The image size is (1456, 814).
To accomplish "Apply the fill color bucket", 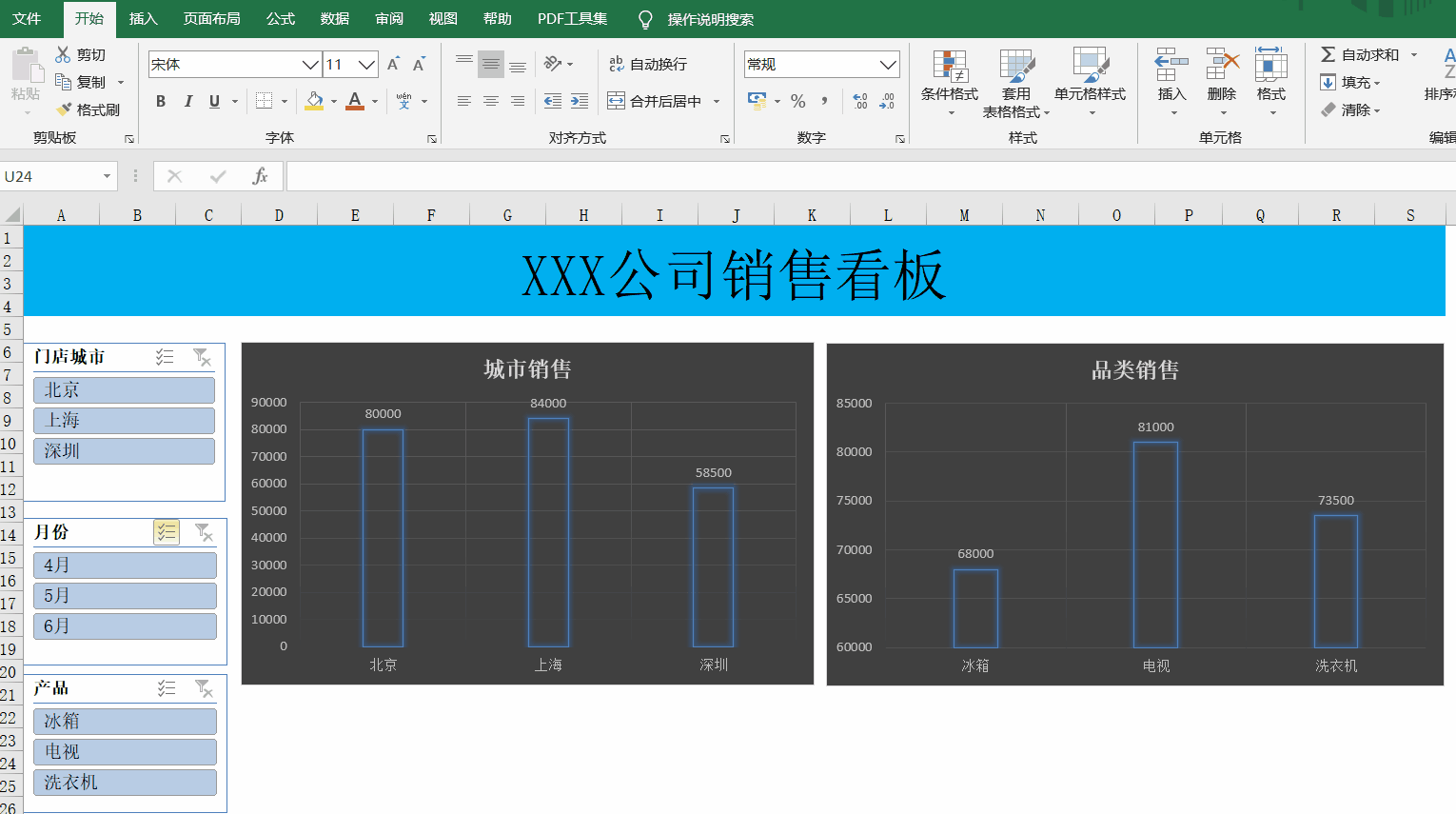I will [314, 101].
